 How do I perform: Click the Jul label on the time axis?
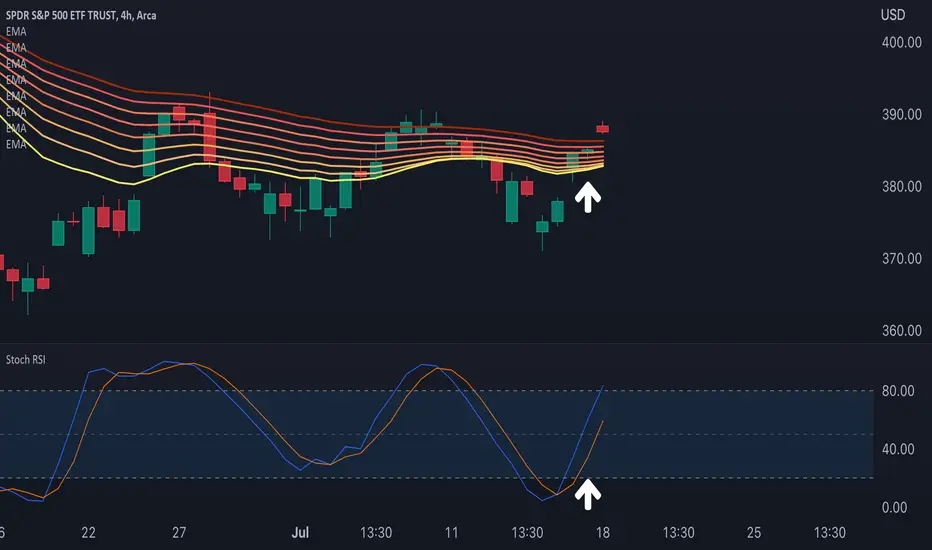click(x=300, y=532)
